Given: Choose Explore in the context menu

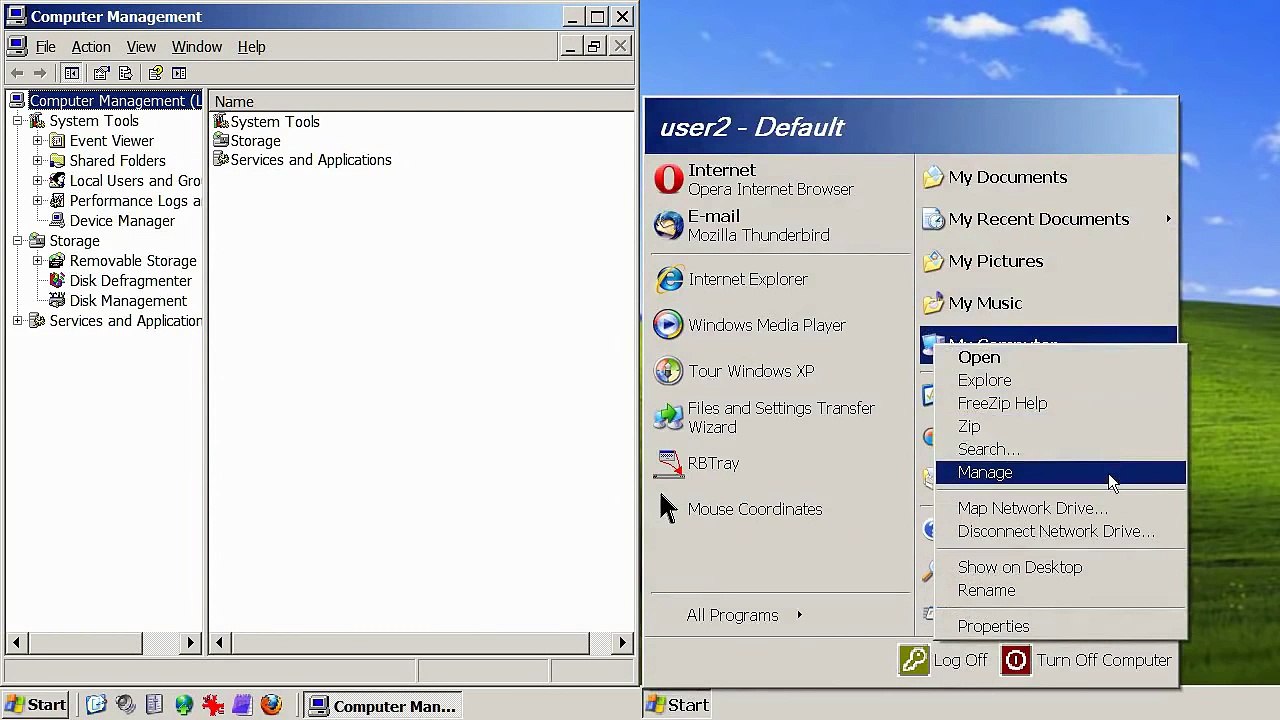Looking at the screenshot, I should click(x=1060, y=380).
